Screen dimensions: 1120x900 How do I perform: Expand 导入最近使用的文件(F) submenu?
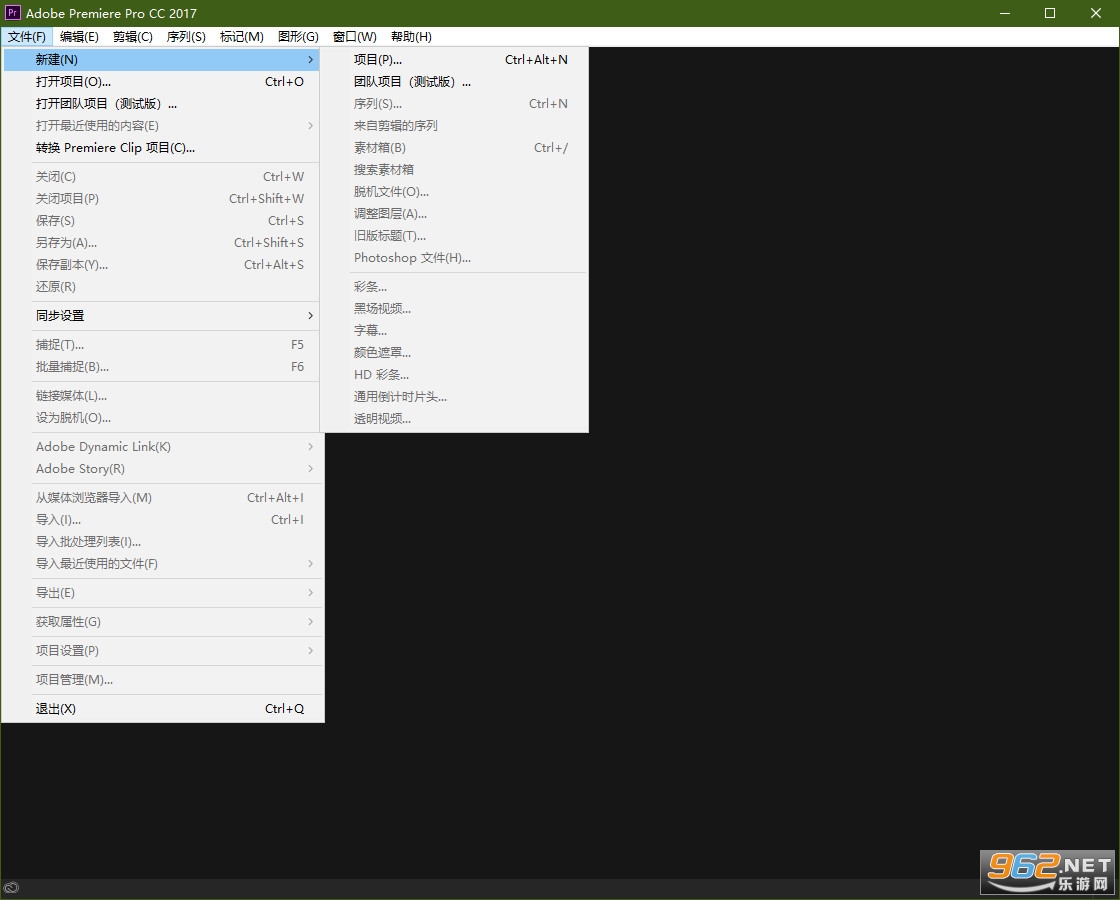coord(161,564)
